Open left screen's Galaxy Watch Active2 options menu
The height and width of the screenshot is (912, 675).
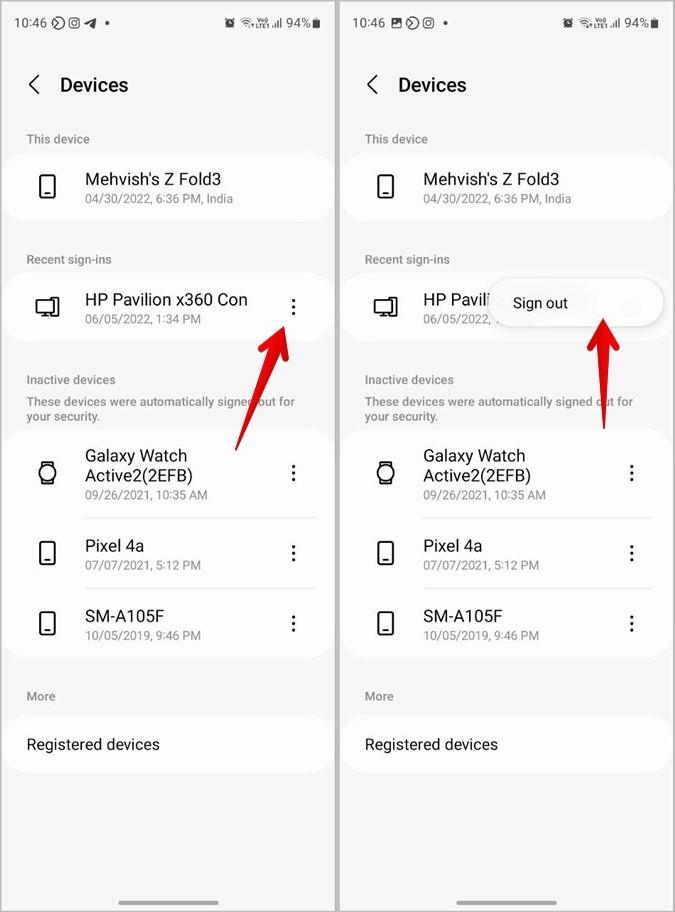(294, 473)
